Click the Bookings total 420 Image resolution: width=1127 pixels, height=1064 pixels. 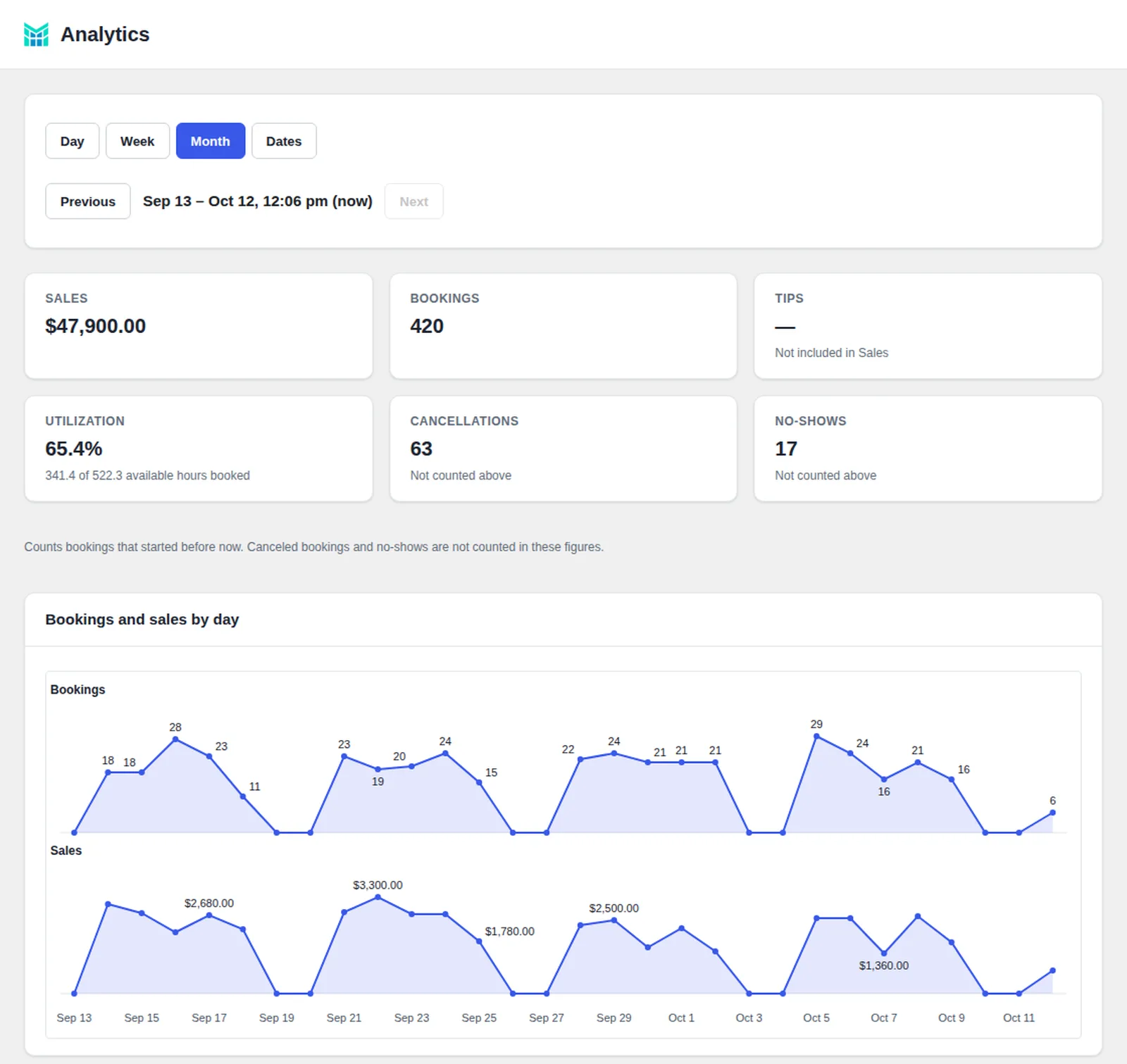427,326
